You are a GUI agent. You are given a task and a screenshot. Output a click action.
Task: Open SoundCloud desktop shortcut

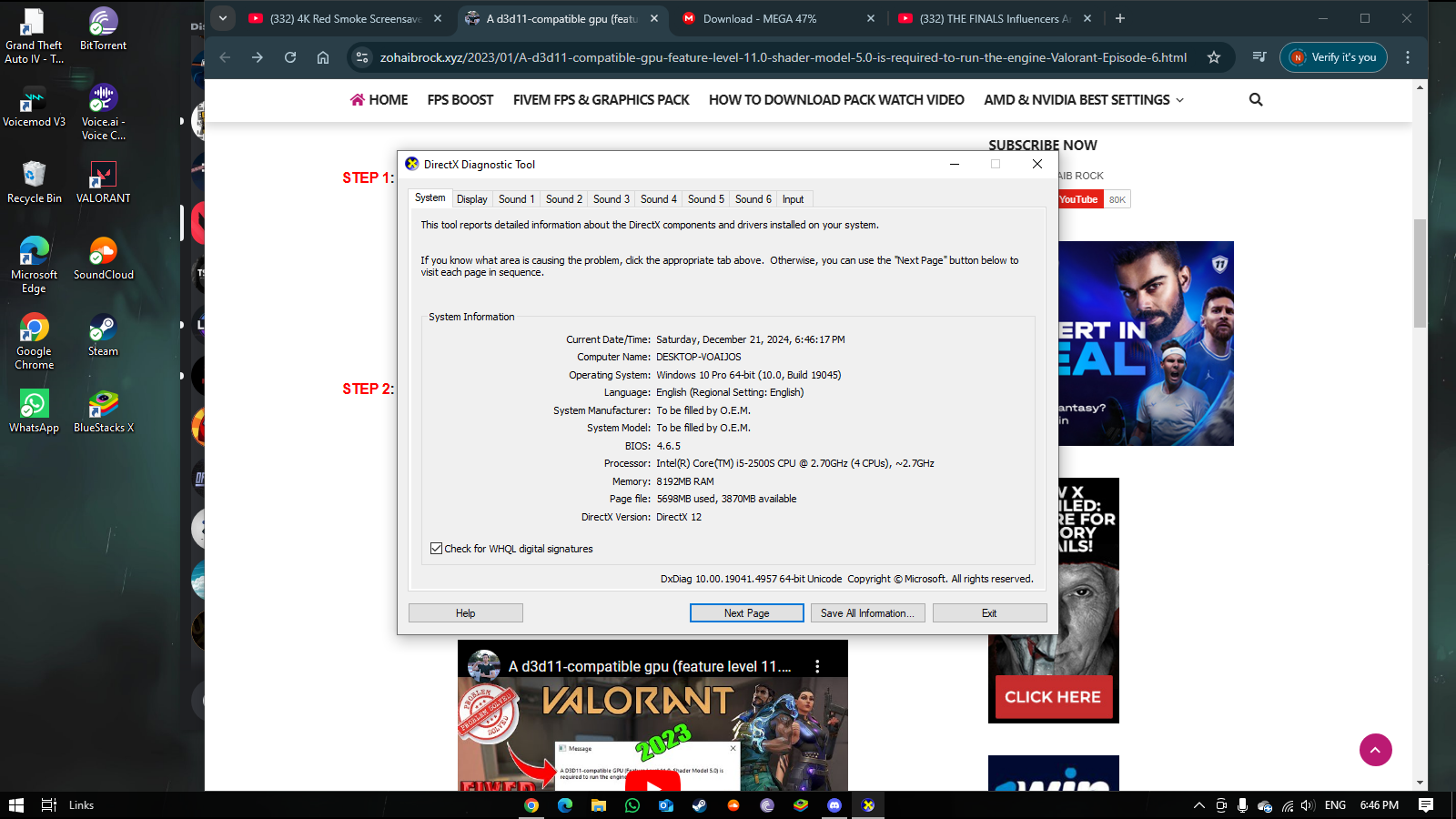[x=103, y=259]
